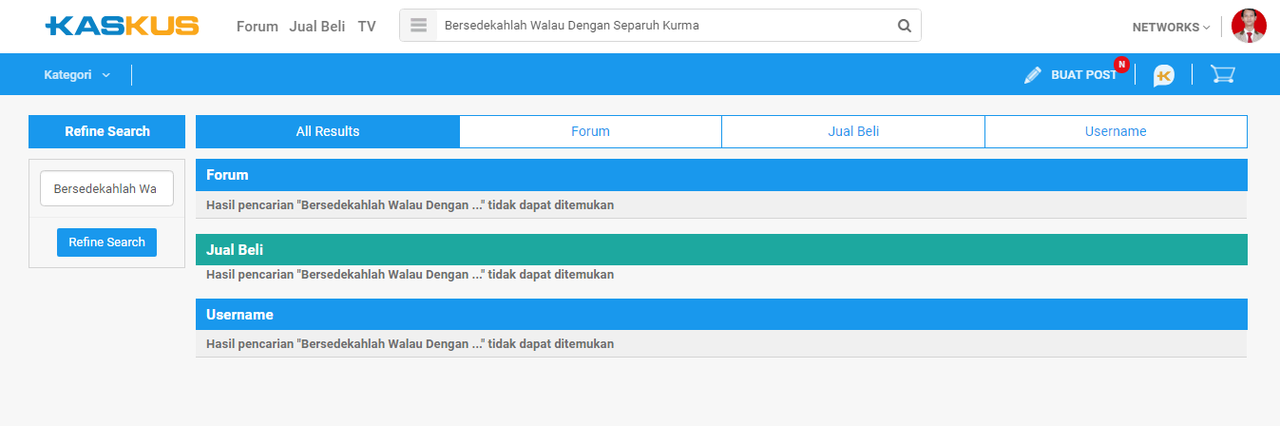Screen dimensions: 1280x426
Task: Open the user profile avatar
Action: click(1249, 26)
